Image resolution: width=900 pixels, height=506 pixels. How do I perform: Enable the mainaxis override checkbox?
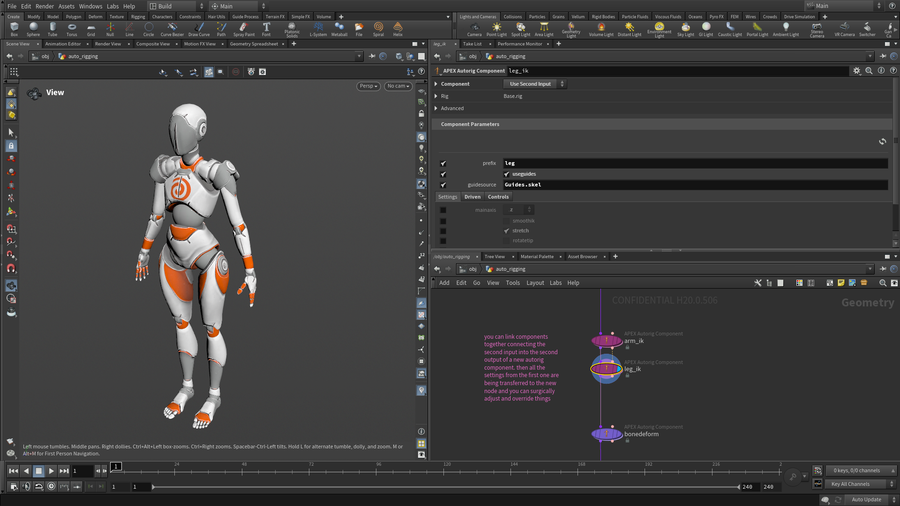[x=443, y=210]
